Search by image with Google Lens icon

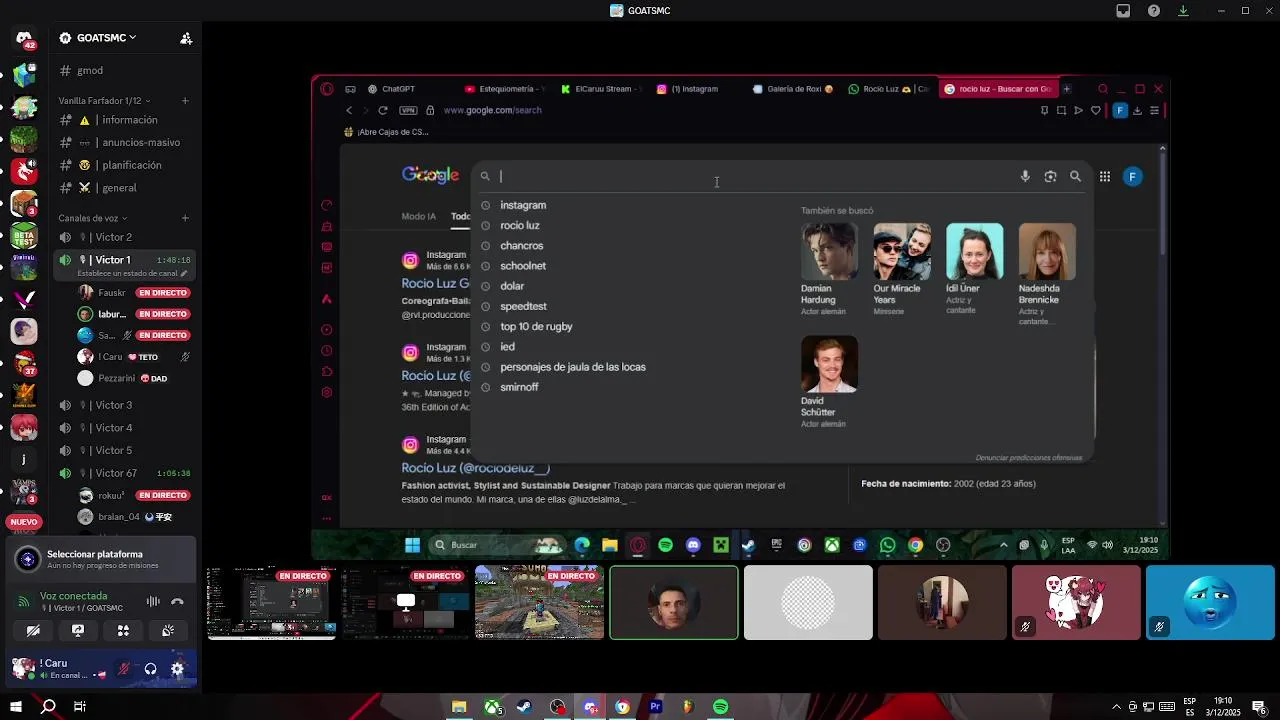[1050, 176]
